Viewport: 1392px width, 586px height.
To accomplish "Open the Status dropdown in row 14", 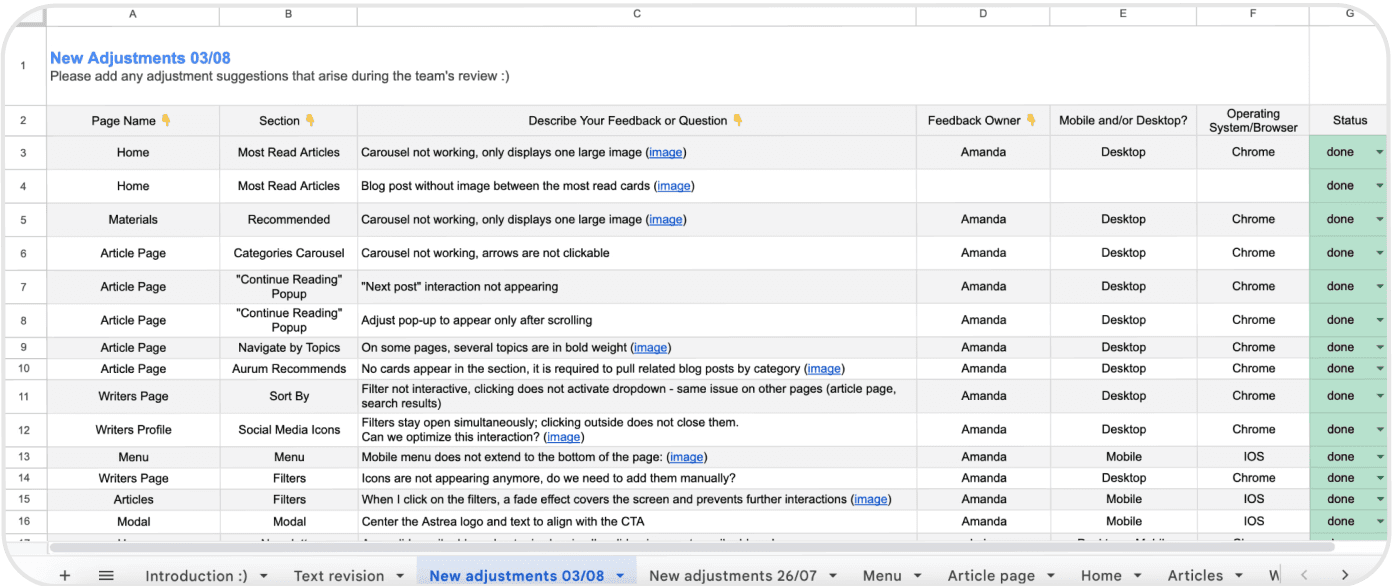I will coord(1380,478).
